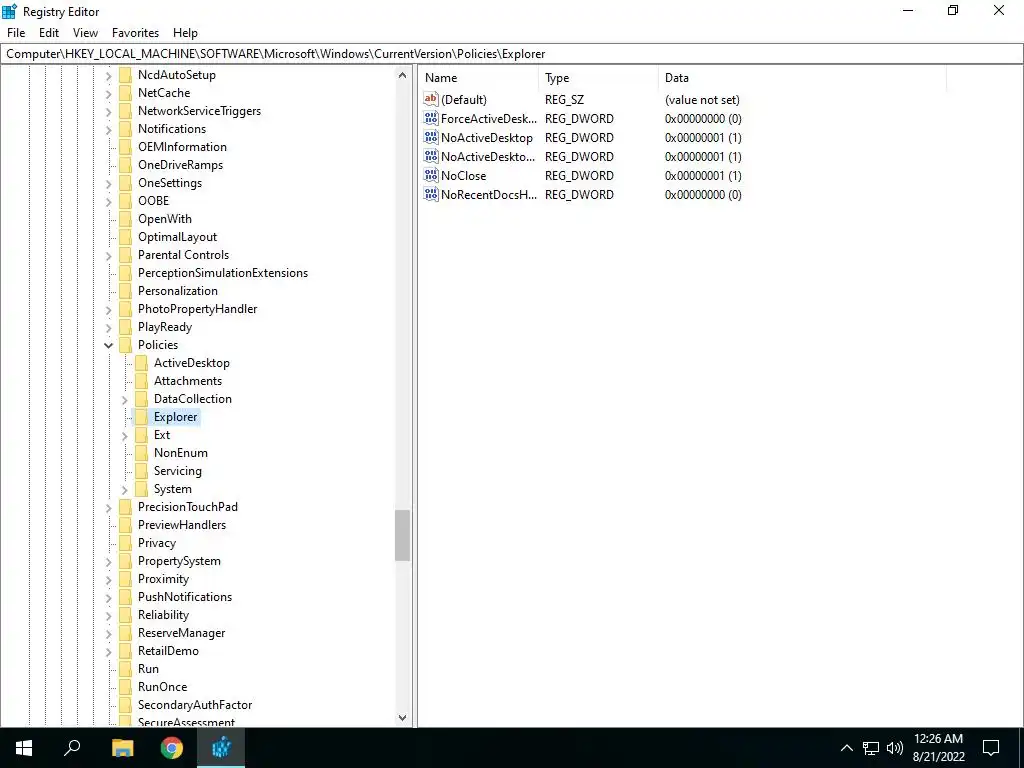Image resolution: width=1024 pixels, height=768 pixels.
Task: Open the network status tray icon
Action: point(871,748)
